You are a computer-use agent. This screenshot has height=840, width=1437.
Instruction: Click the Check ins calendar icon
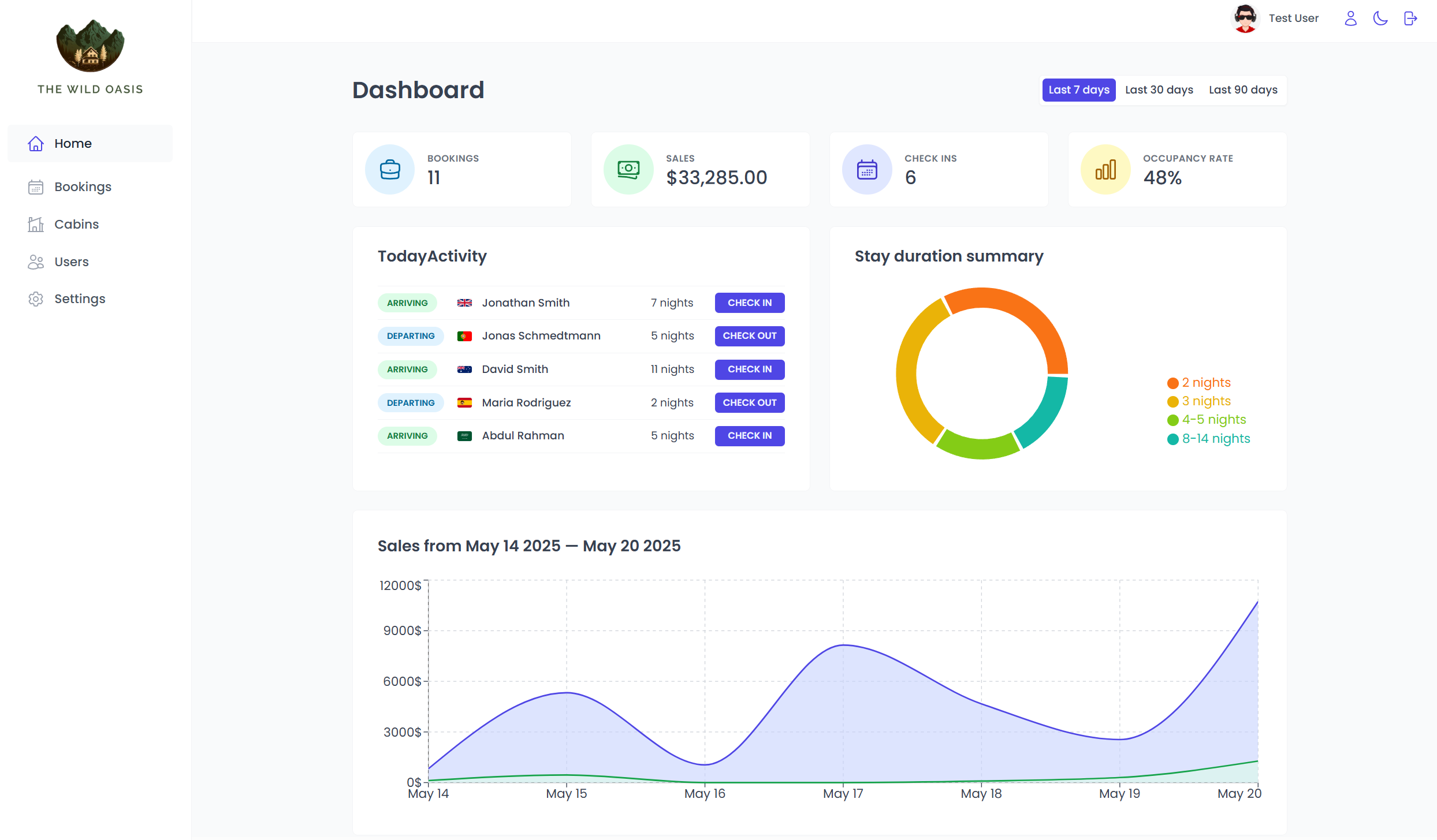(x=867, y=170)
